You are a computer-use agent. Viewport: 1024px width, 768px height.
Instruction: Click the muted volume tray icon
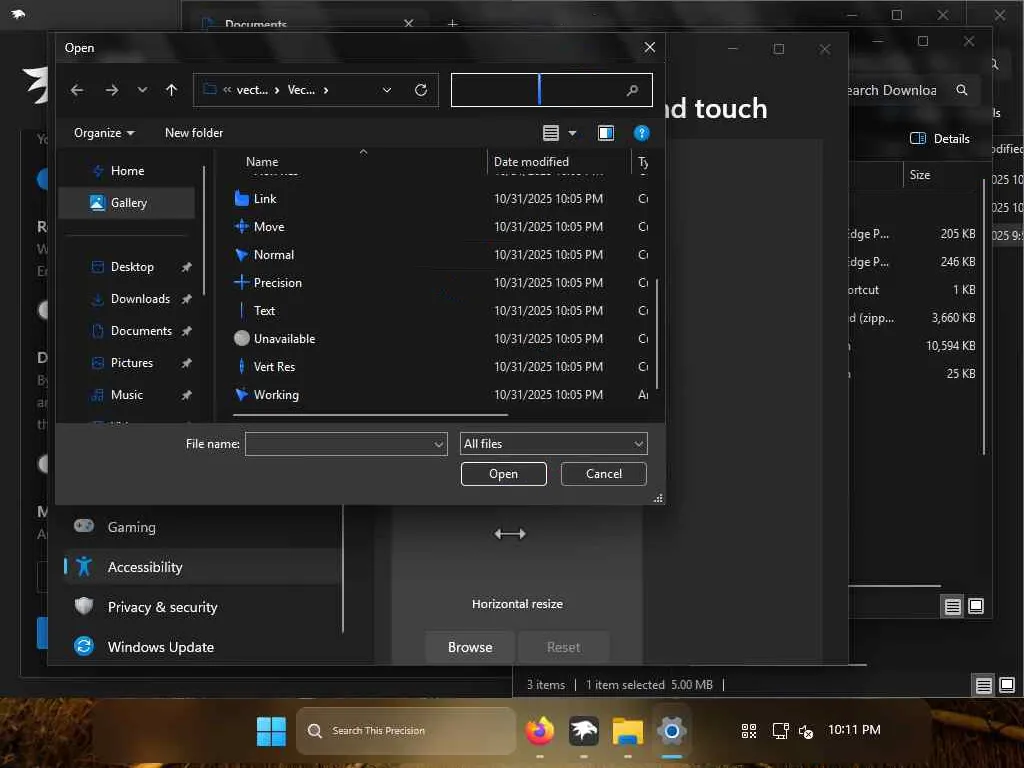pyautogui.click(x=807, y=732)
